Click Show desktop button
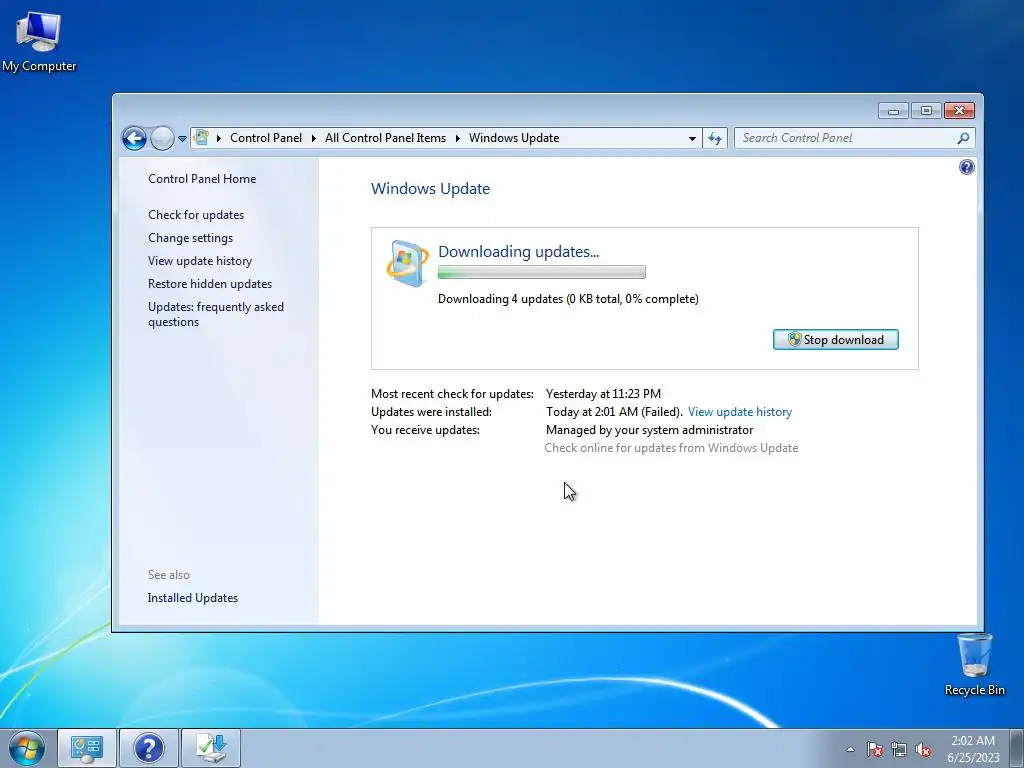This screenshot has height=768, width=1024. [1017, 748]
